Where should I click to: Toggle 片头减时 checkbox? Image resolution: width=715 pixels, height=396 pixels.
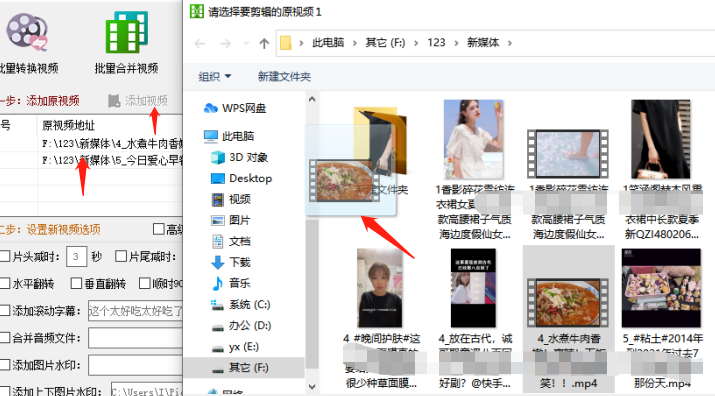[x=5, y=256]
